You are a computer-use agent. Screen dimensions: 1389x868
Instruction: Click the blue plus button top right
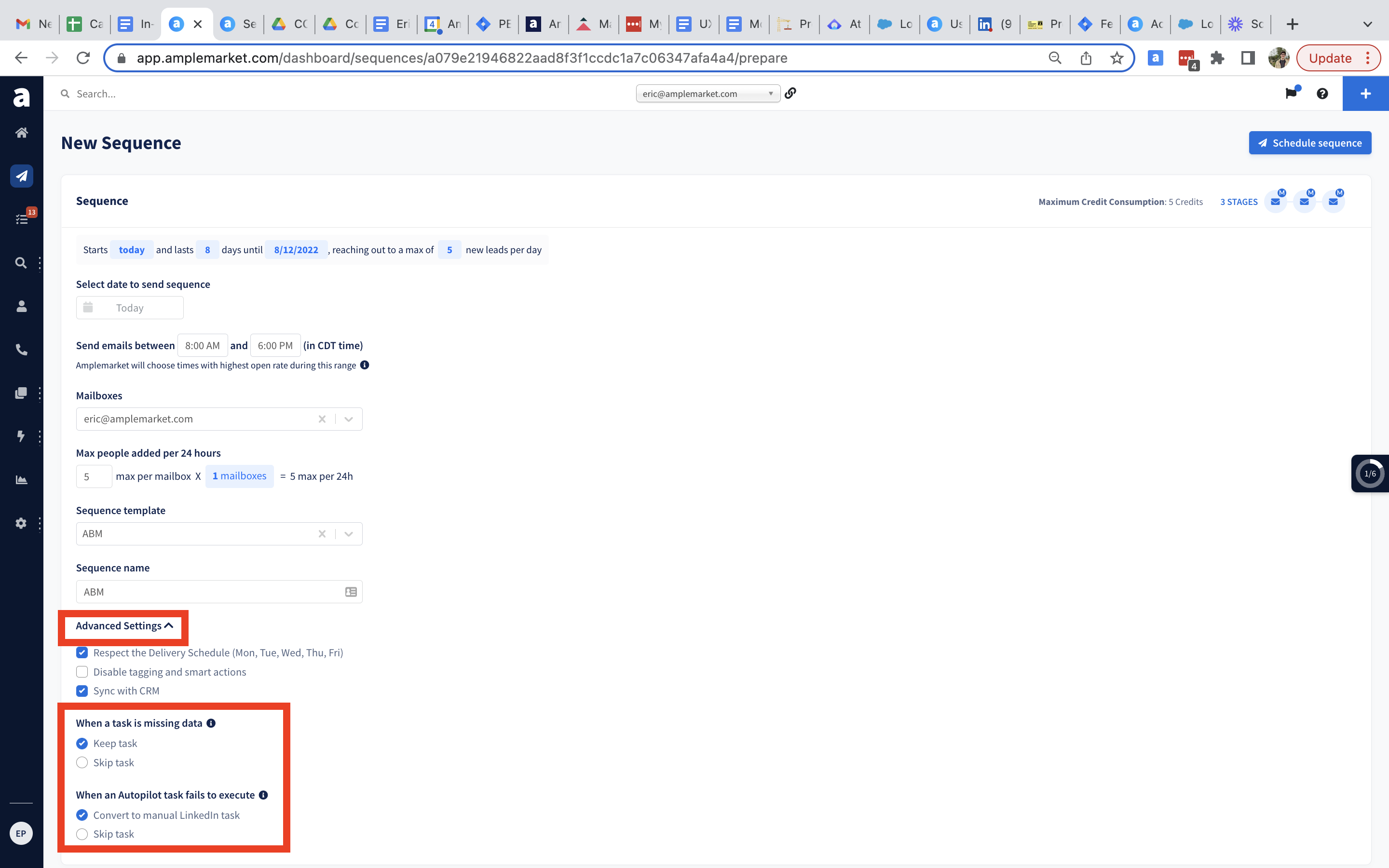click(x=1365, y=94)
